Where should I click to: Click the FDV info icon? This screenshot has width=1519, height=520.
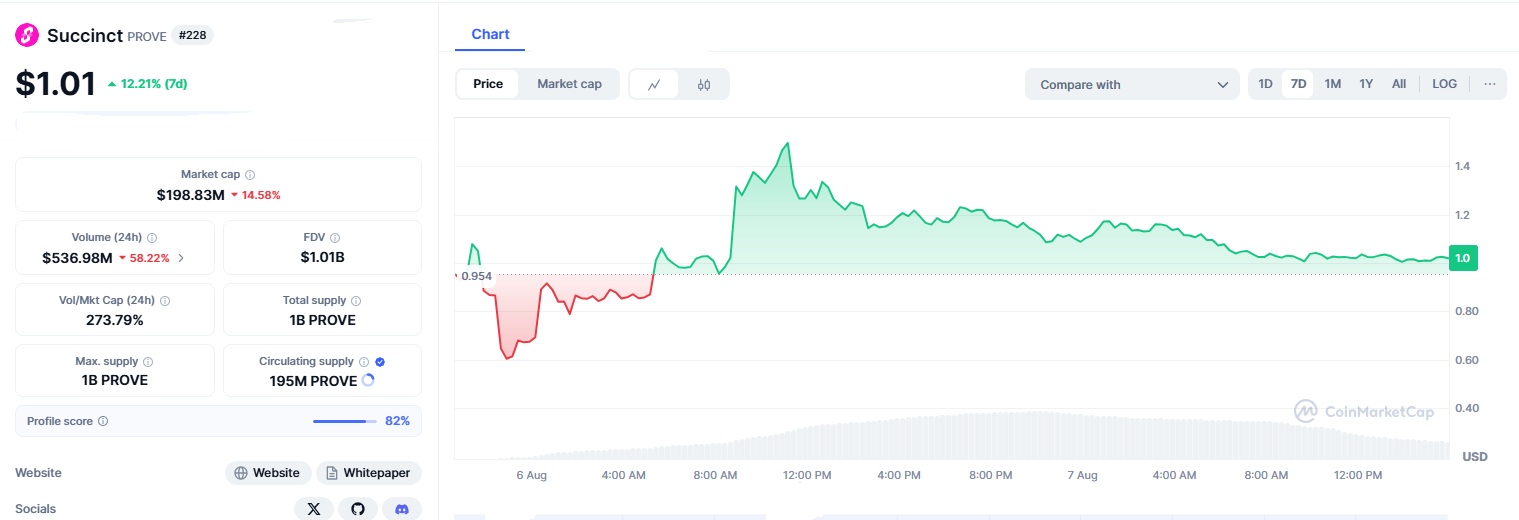pos(335,238)
